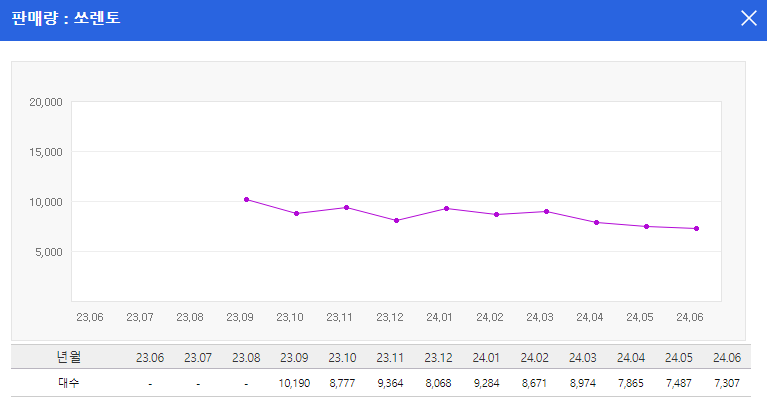Select the 24.01 data point on chart
Viewport: 767px width, 412px height.
pos(447,208)
